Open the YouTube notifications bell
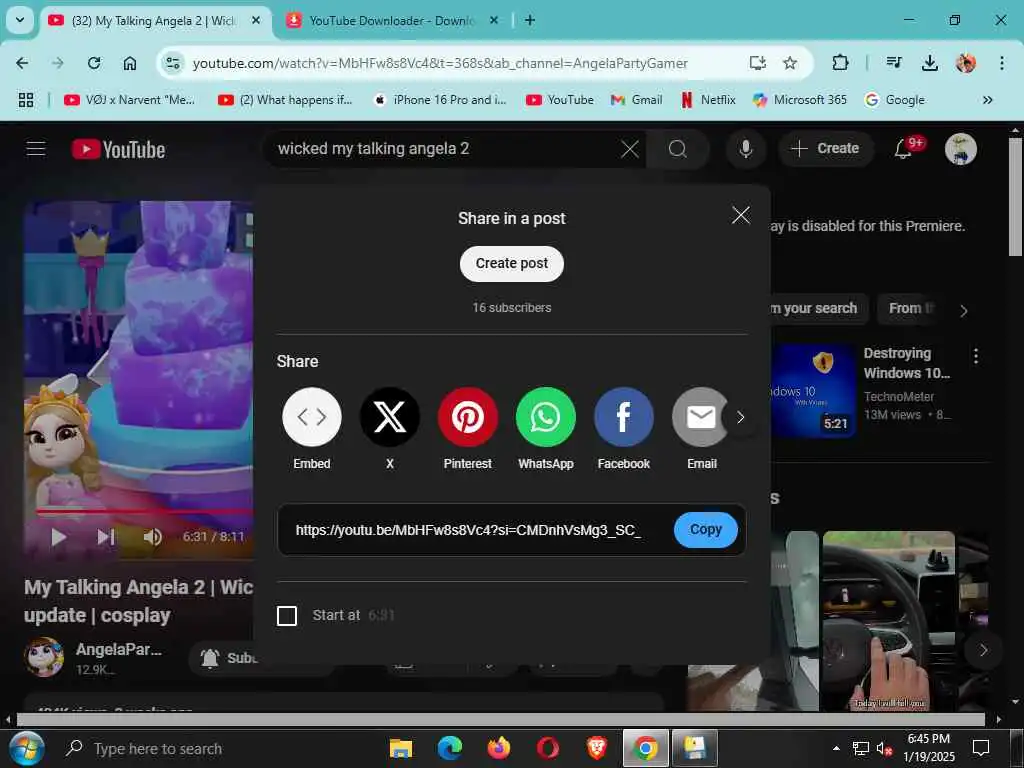 tap(903, 149)
